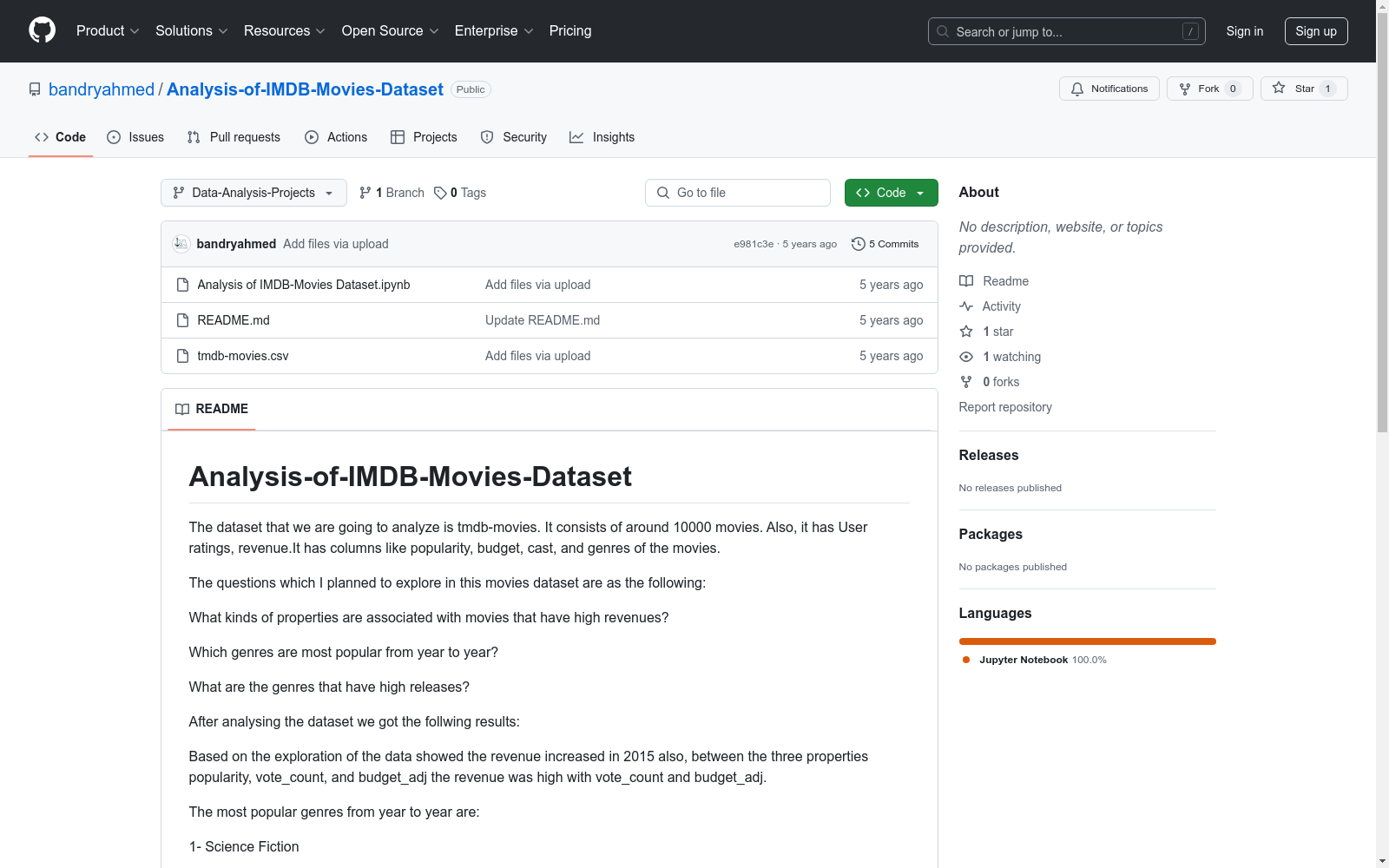Switch to the Projects tab

pyautogui.click(x=424, y=137)
